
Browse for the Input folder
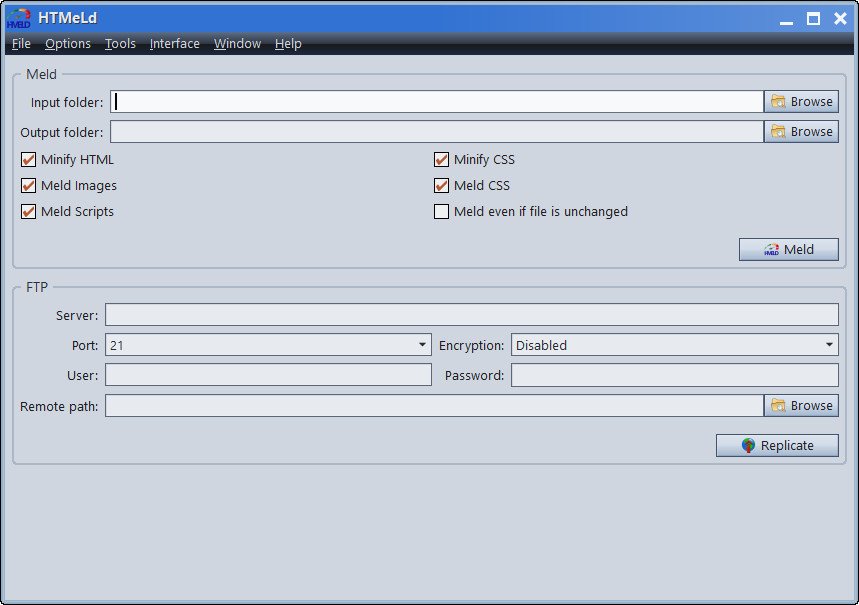click(801, 102)
